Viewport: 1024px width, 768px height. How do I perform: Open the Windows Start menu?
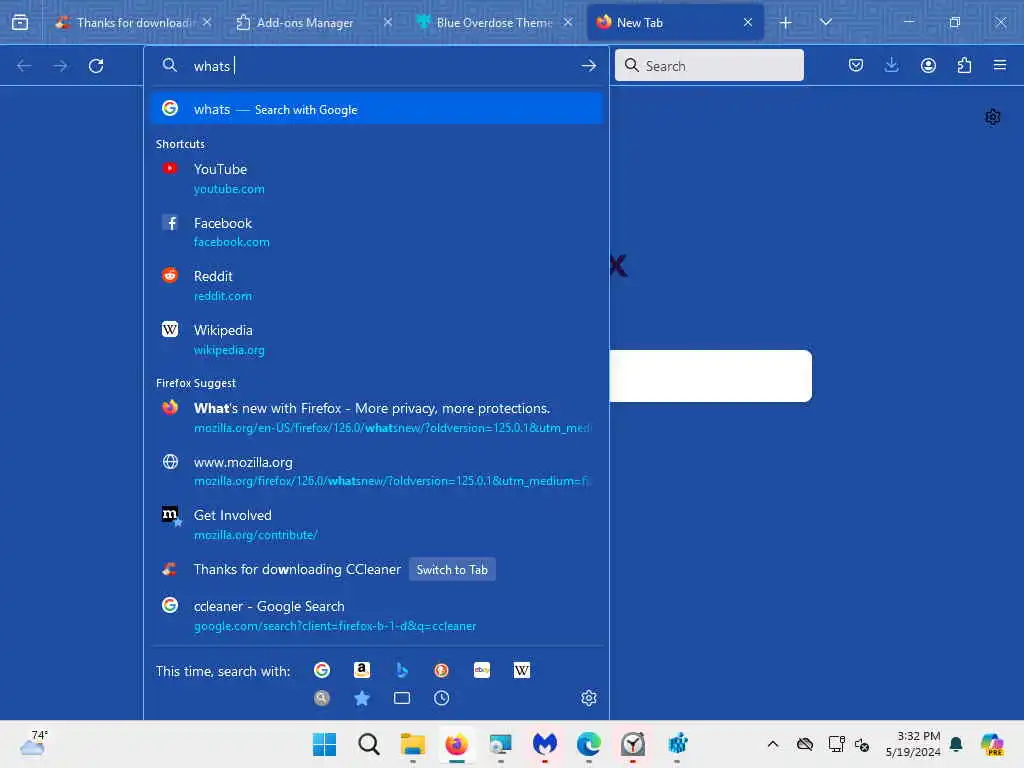[325, 744]
